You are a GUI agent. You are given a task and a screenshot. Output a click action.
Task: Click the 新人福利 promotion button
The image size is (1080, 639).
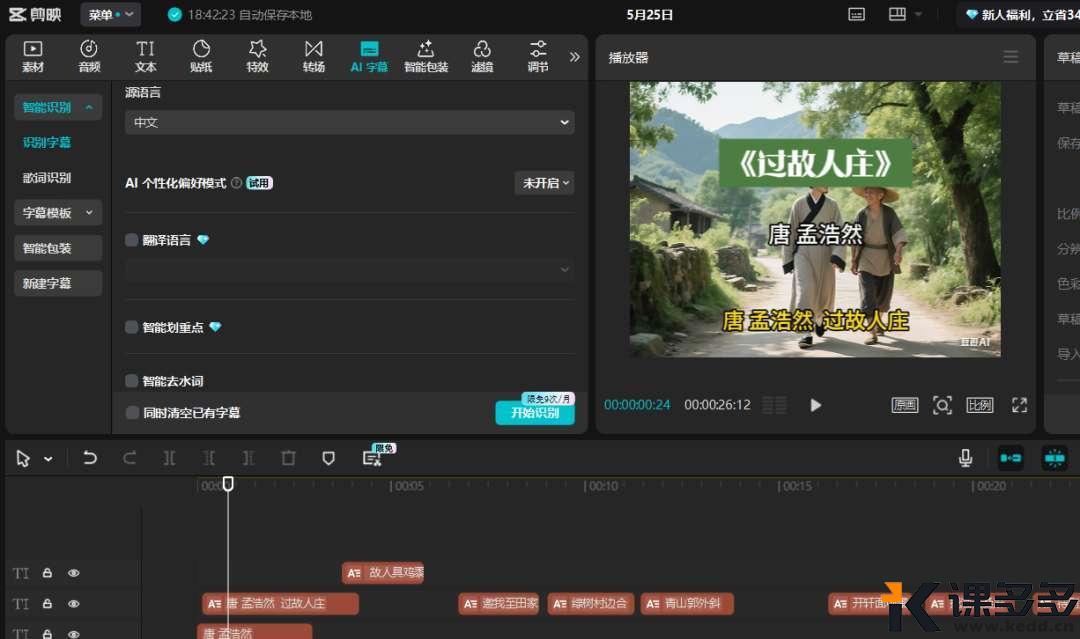point(1021,14)
